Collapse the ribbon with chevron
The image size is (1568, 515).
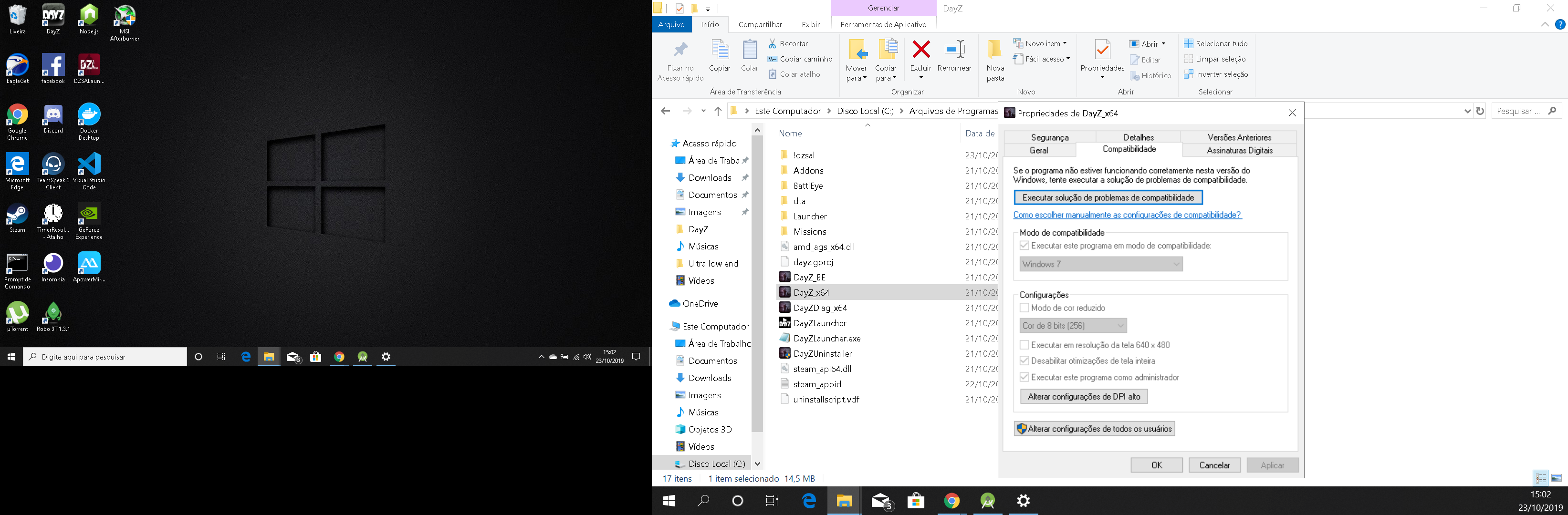coord(1545,25)
